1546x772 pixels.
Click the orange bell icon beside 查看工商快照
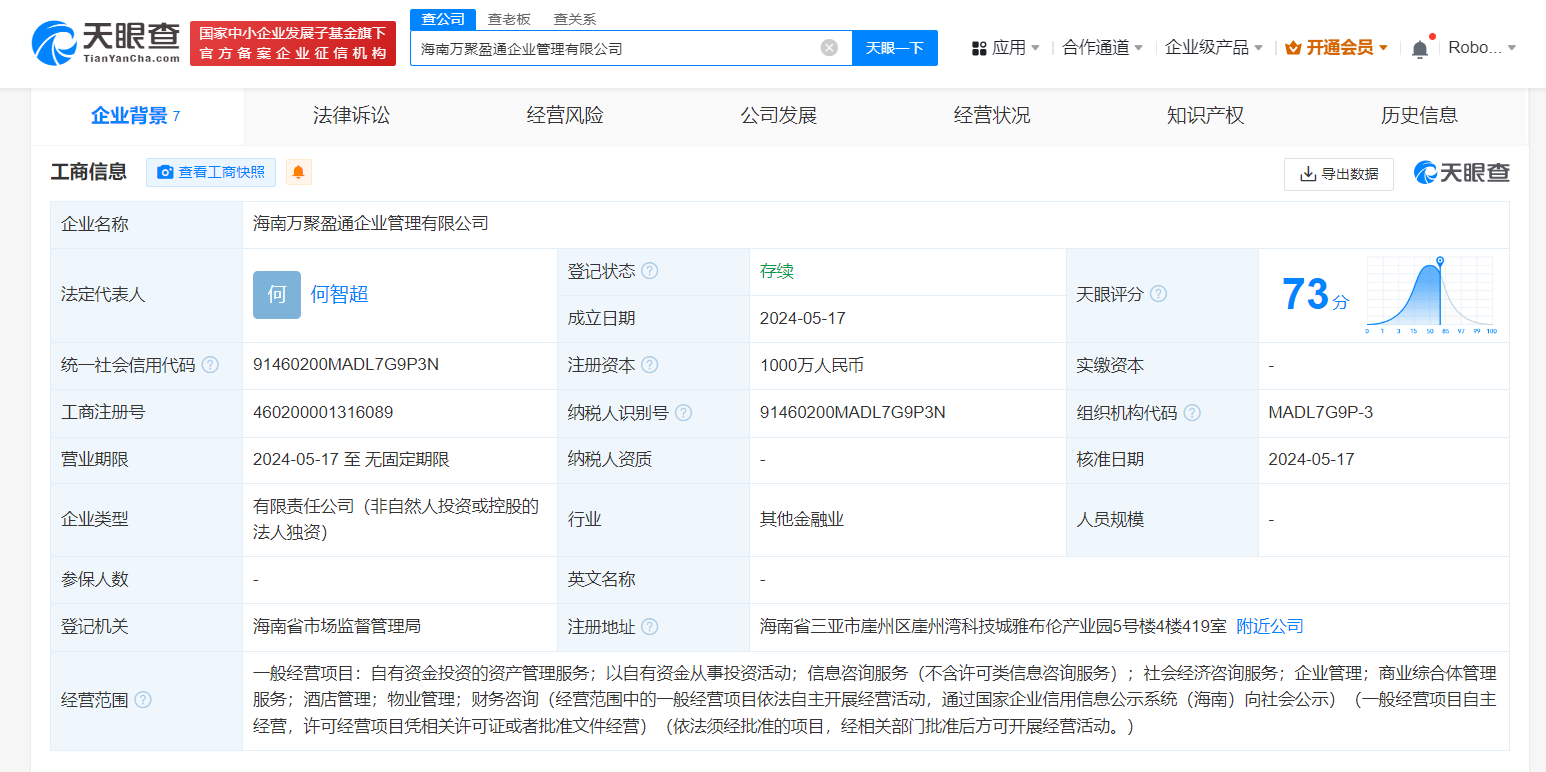tap(299, 172)
